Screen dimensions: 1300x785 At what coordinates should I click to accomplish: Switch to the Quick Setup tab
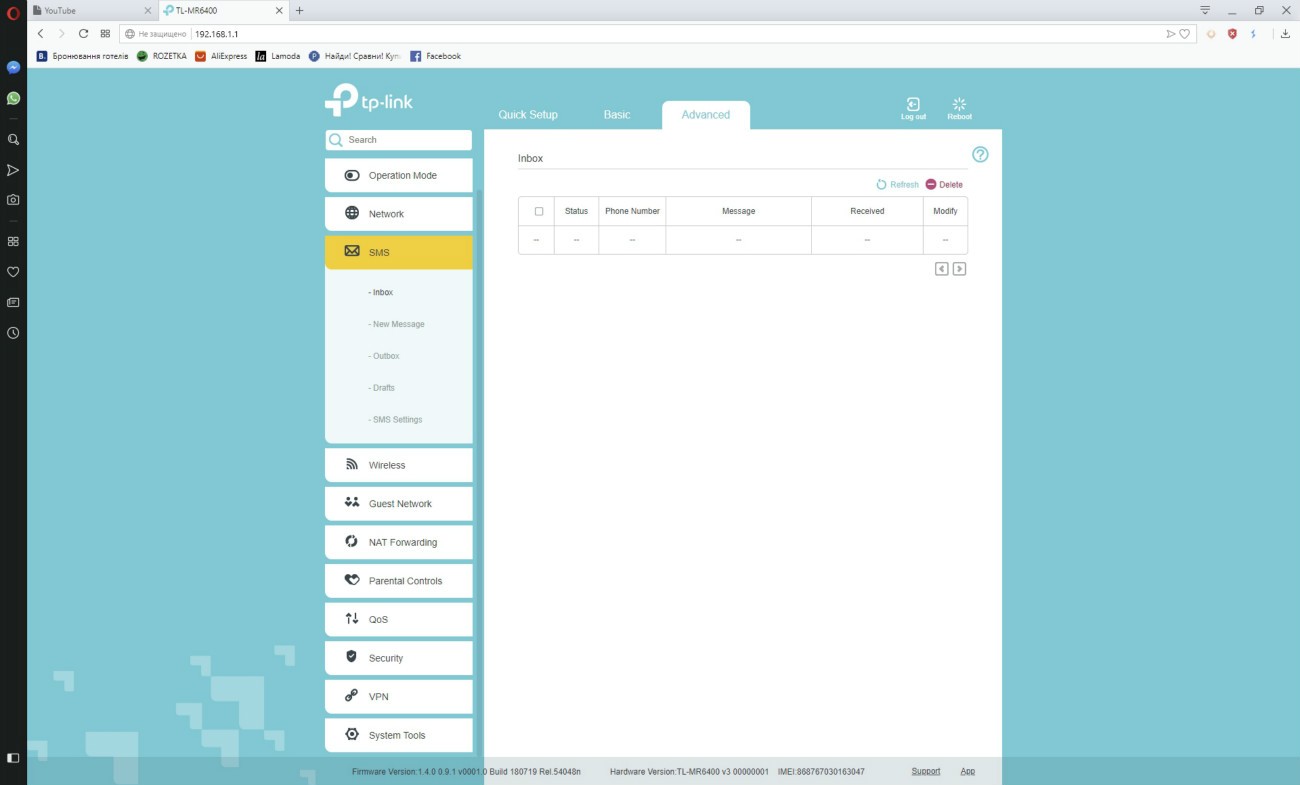(x=528, y=115)
